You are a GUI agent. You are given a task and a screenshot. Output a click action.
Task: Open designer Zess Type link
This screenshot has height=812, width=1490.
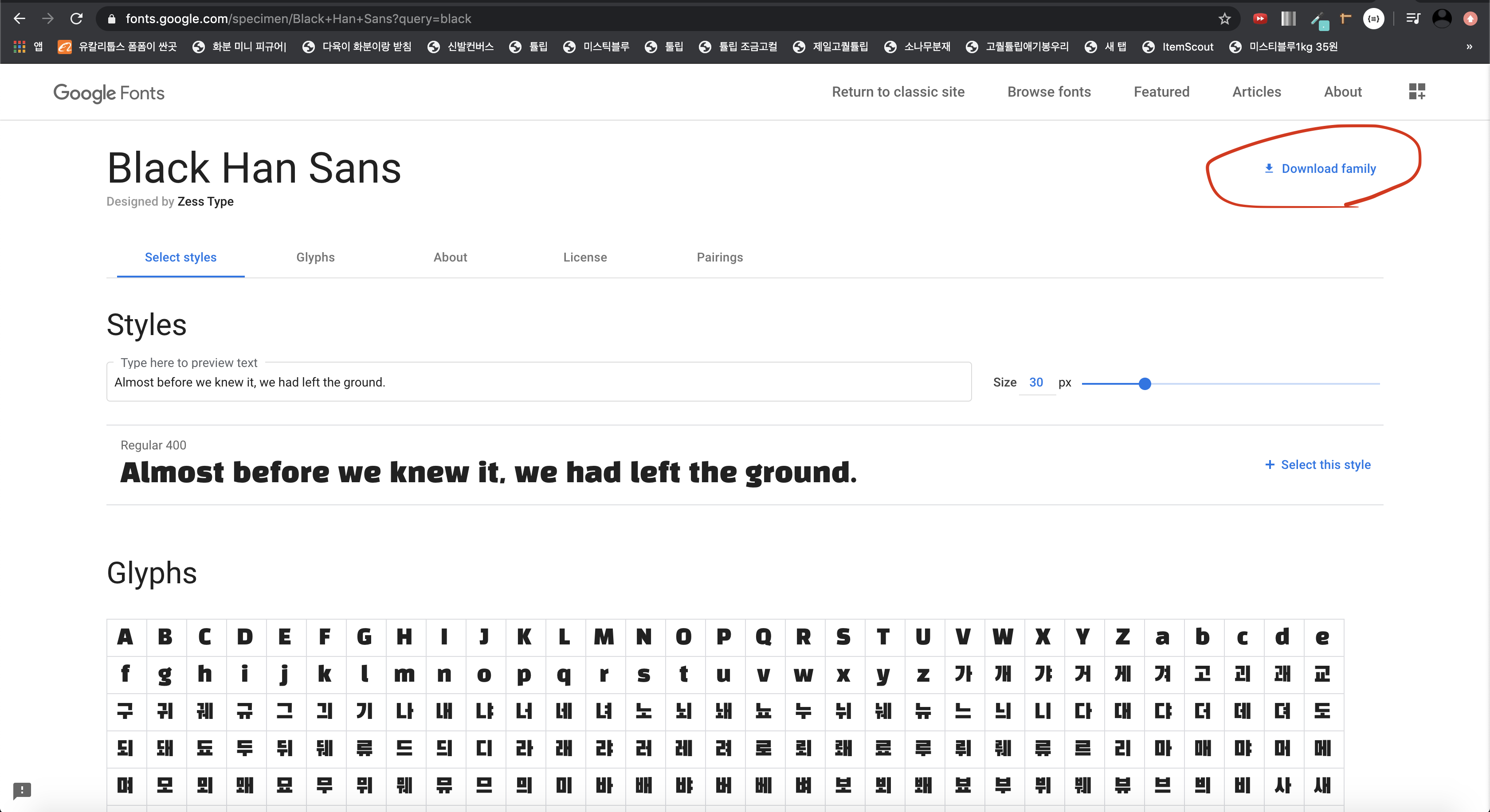click(205, 201)
